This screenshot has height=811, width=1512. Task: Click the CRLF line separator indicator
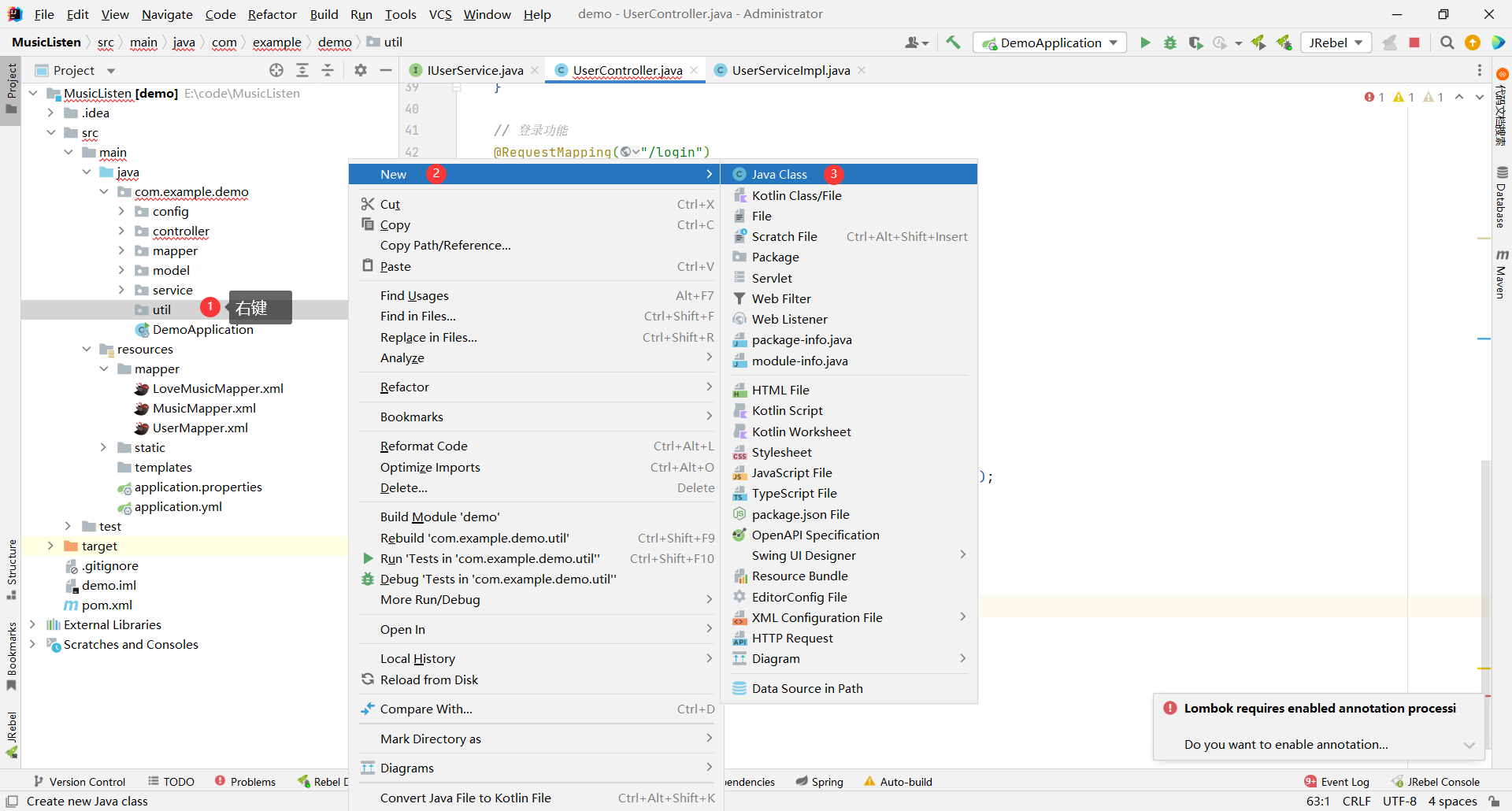tap(1356, 801)
